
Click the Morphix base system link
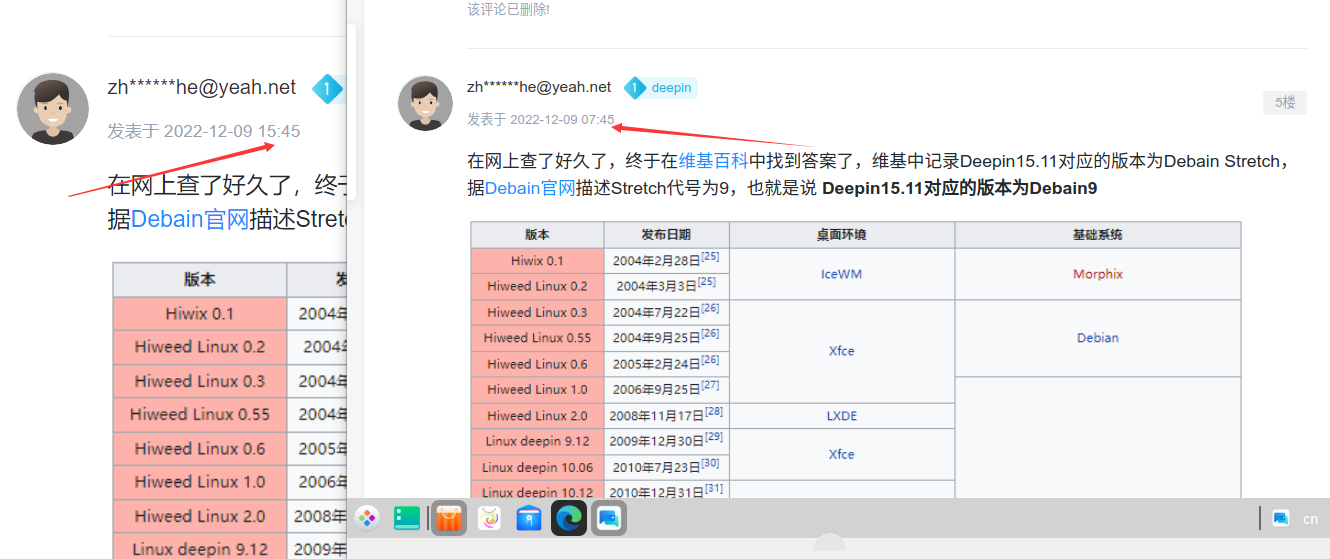point(1098,274)
